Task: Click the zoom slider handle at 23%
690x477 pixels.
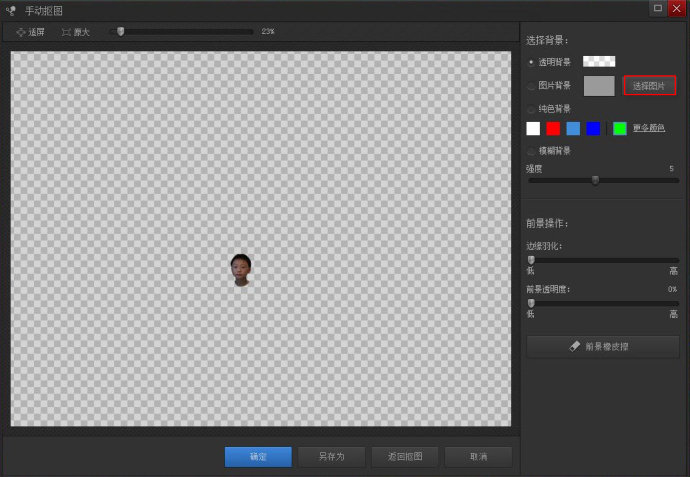Action: click(x=121, y=31)
